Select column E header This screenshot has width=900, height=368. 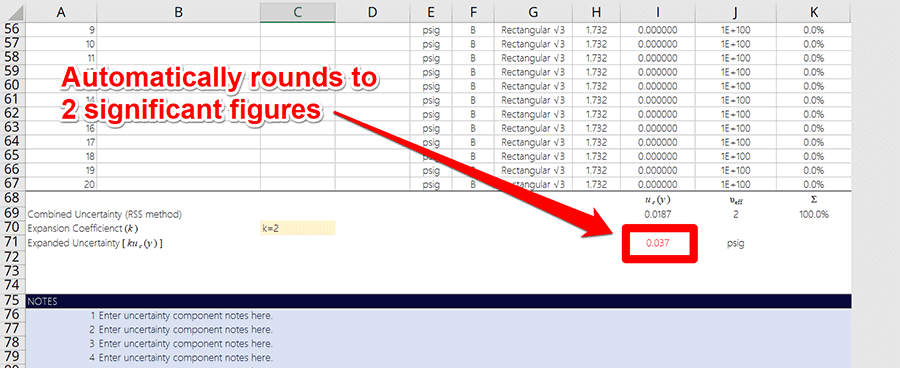(x=431, y=12)
